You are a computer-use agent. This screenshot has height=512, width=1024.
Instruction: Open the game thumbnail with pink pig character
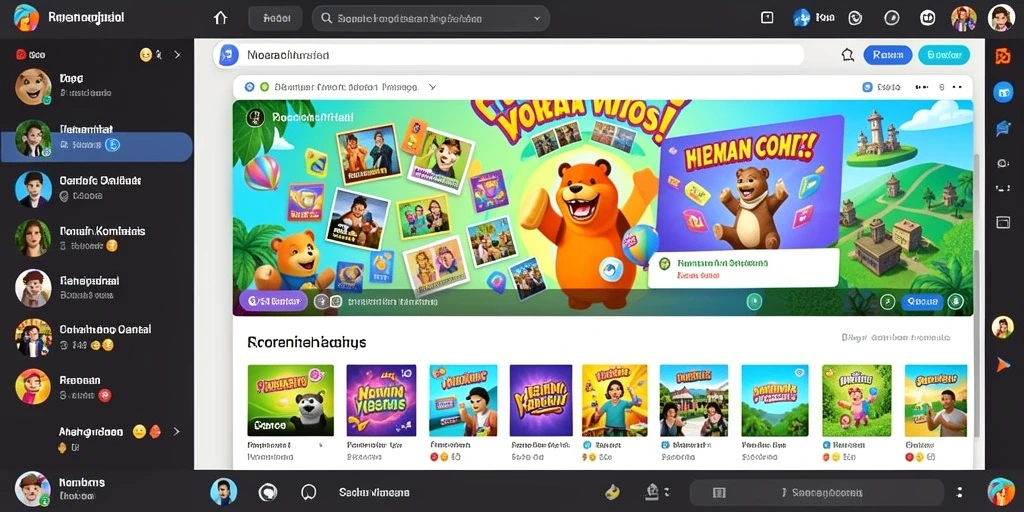856,400
